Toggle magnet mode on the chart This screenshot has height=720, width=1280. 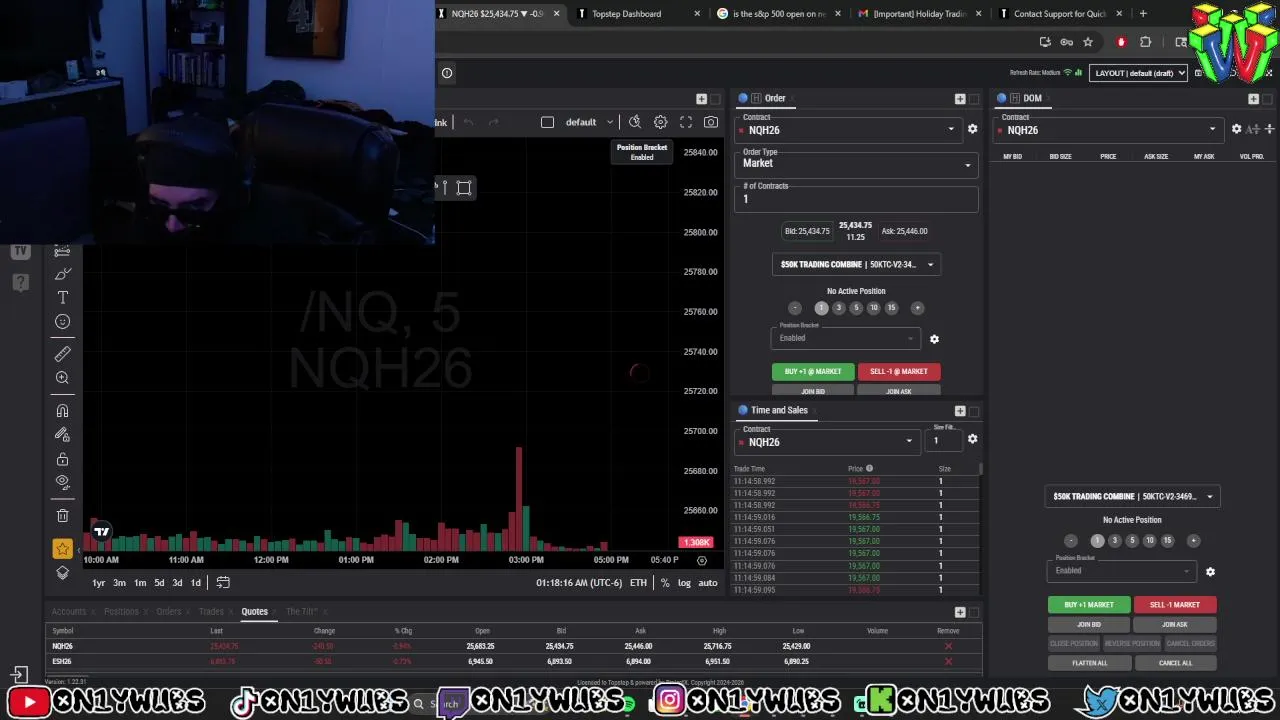click(x=63, y=410)
